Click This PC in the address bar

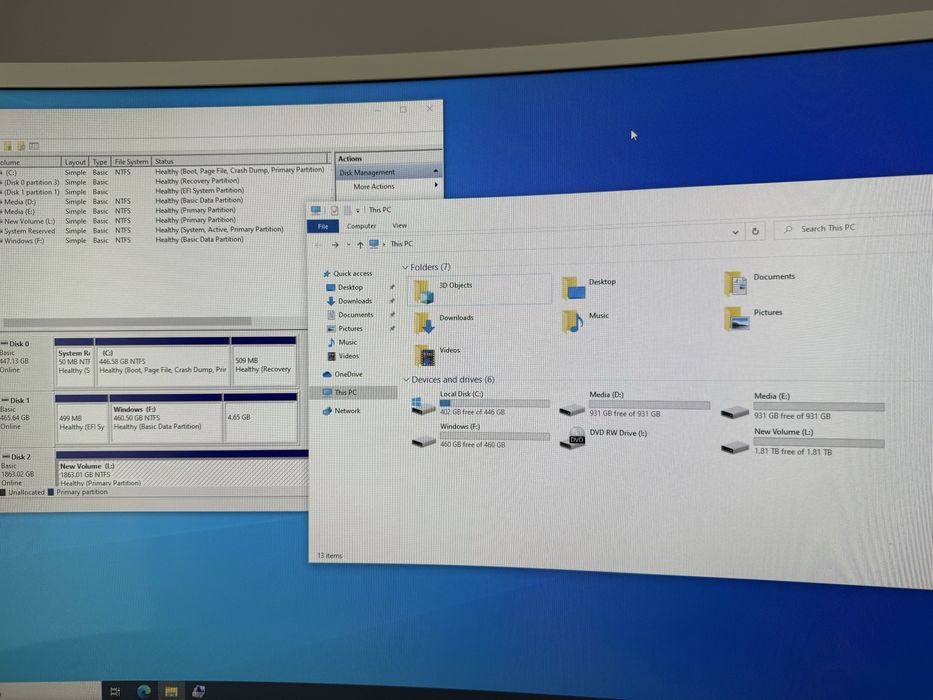(x=402, y=243)
